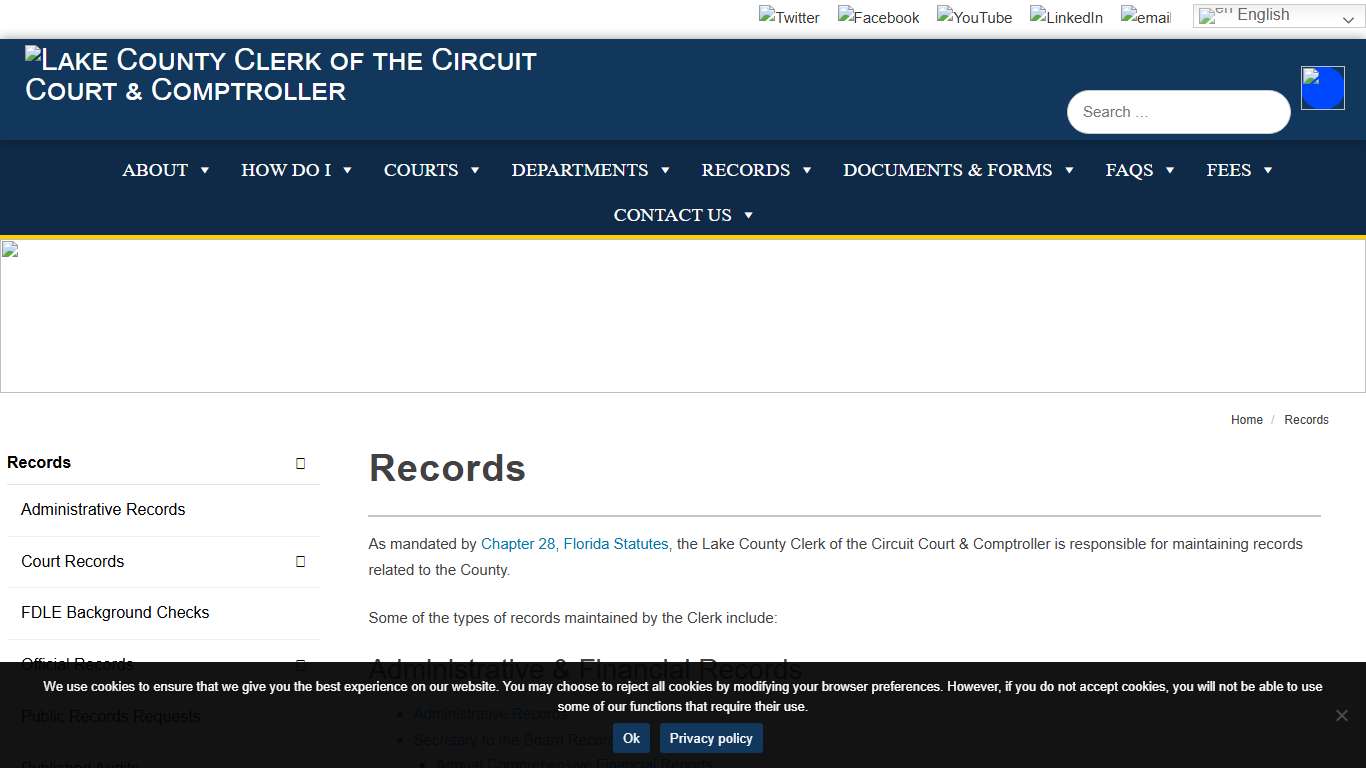This screenshot has height=768, width=1366.
Task: Click the Facebook icon
Action: 878,16
